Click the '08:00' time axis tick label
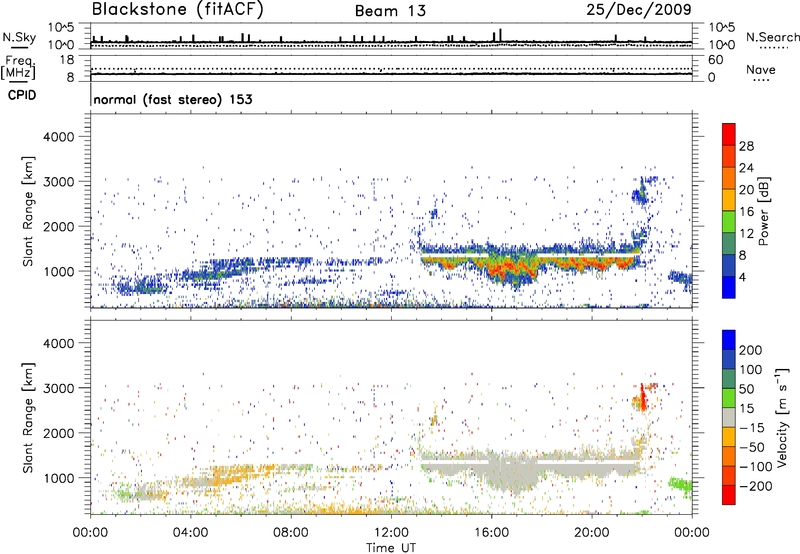Image resolution: width=800 pixels, height=554 pixels. (x=291, y=533)
